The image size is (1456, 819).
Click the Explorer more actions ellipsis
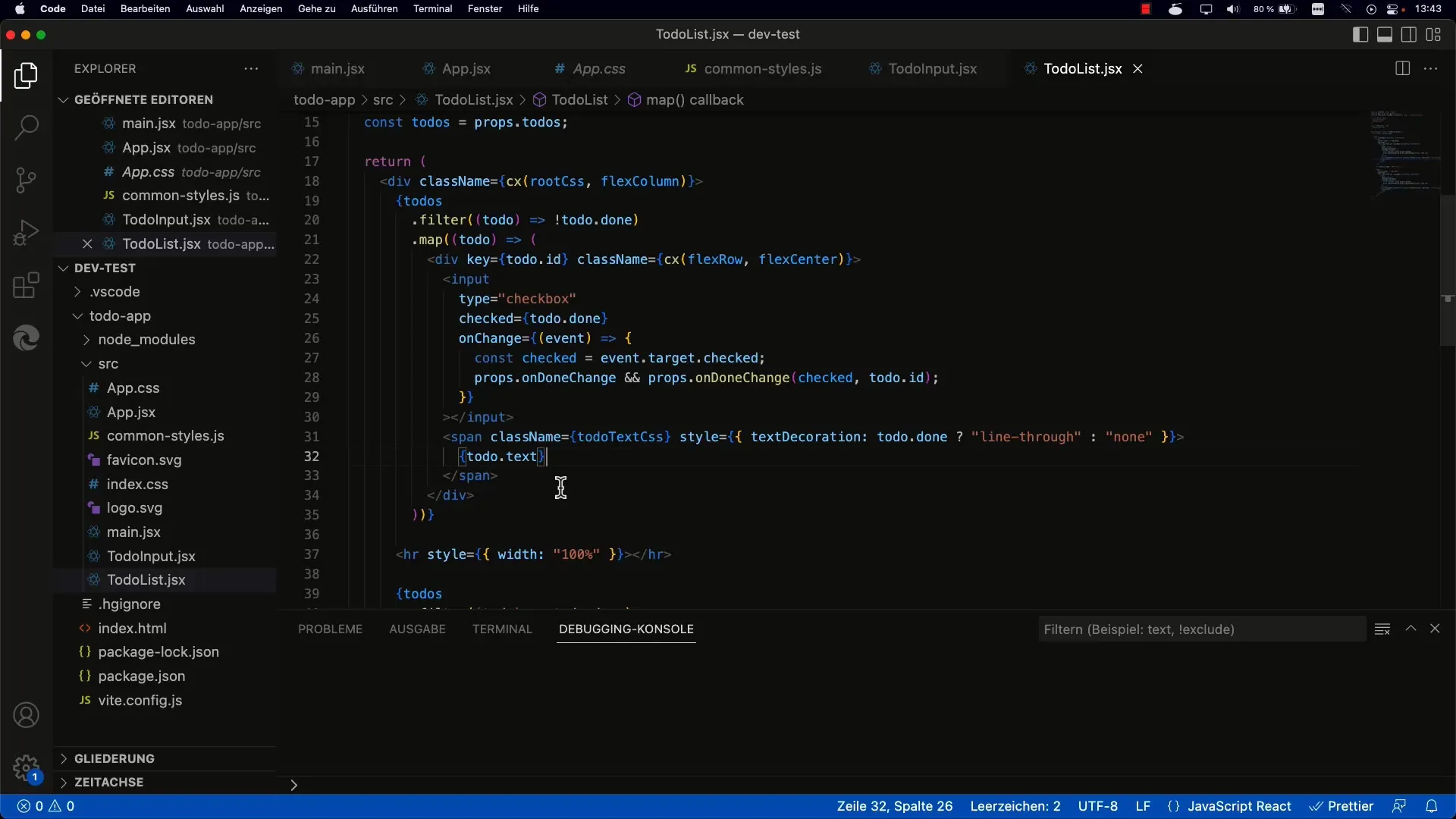coord(251,68)
